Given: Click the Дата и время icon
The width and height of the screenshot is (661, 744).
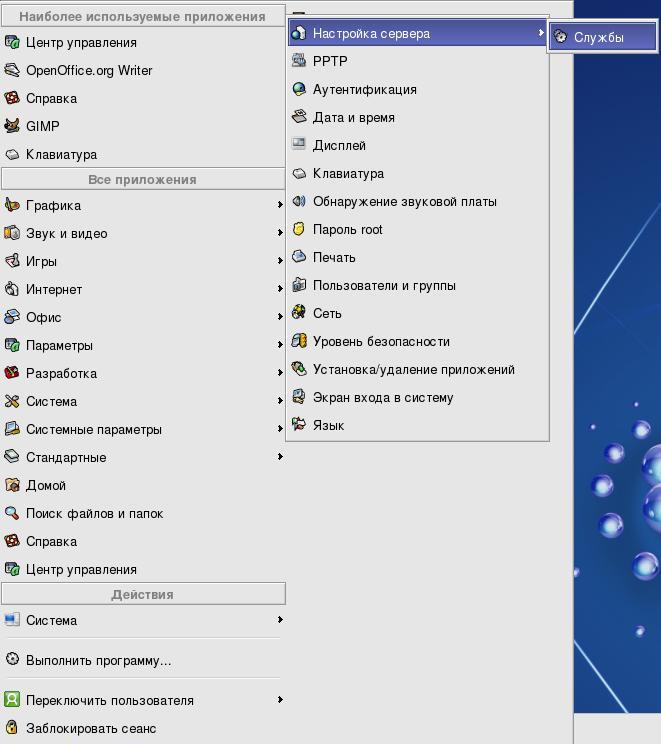Looking at the screenshot, I should pos(299,117).
